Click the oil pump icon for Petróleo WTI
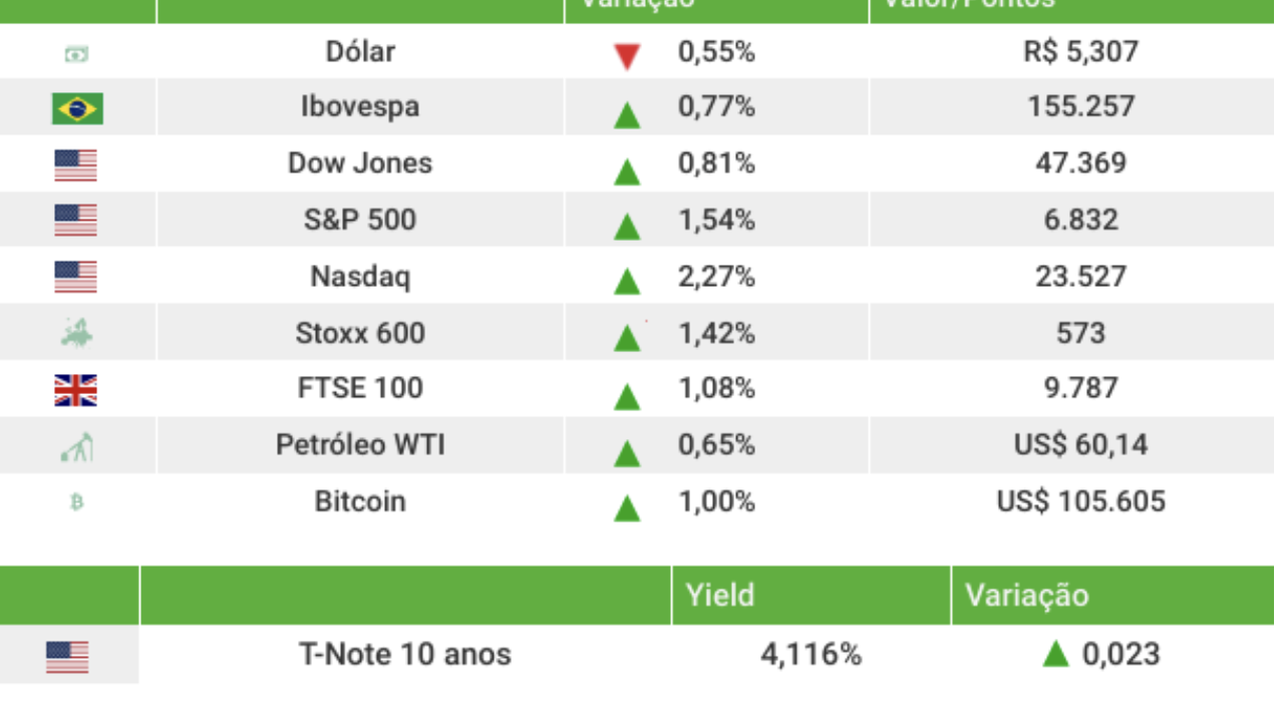The height and width of the screenshot is (720, 1280). tap(77, 446)
